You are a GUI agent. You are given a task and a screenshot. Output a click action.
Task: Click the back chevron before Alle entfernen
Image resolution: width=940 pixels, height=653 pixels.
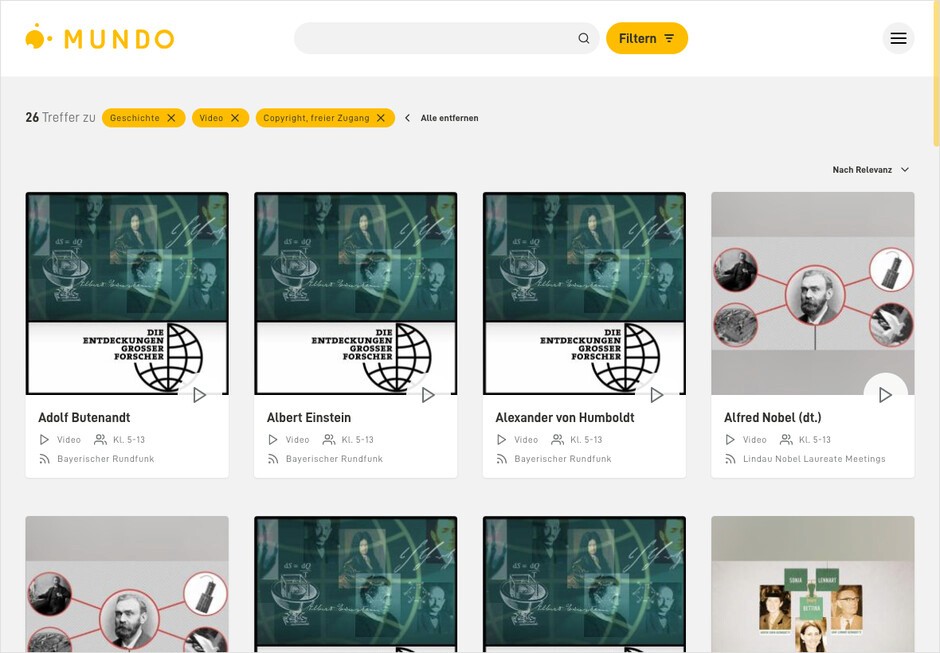click(x=408, y=118)
